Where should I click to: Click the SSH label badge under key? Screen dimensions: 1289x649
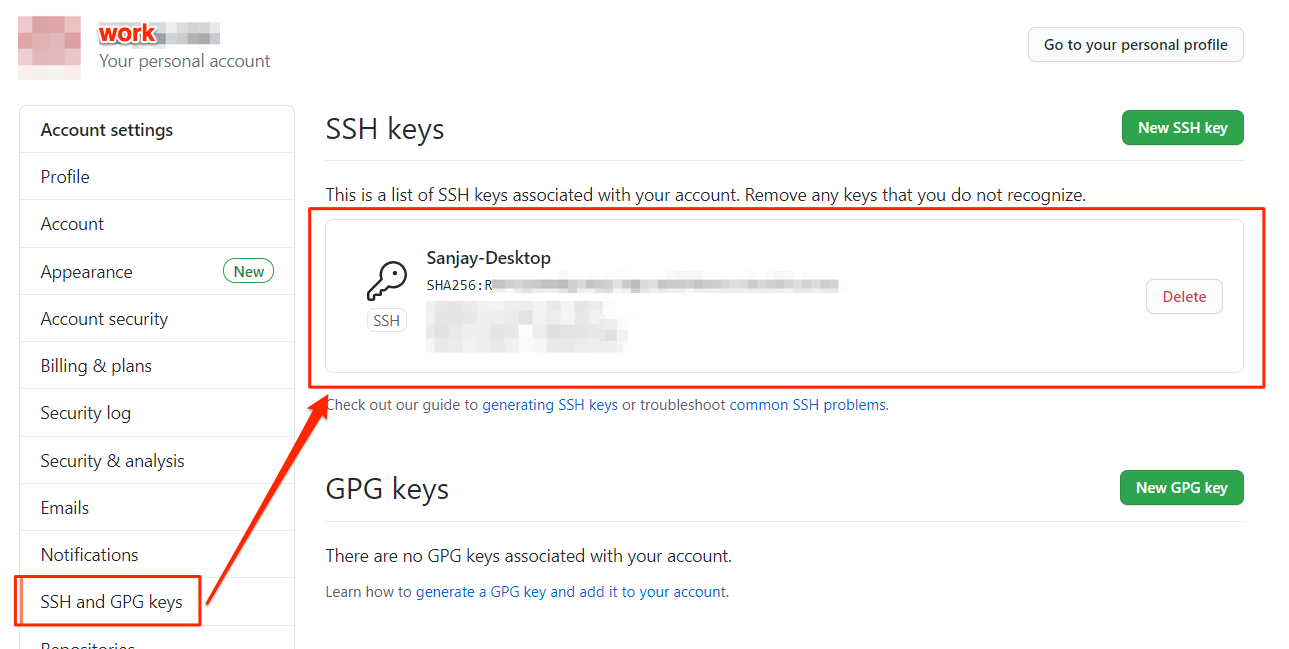pyautogui.click(x=386, y=320)
